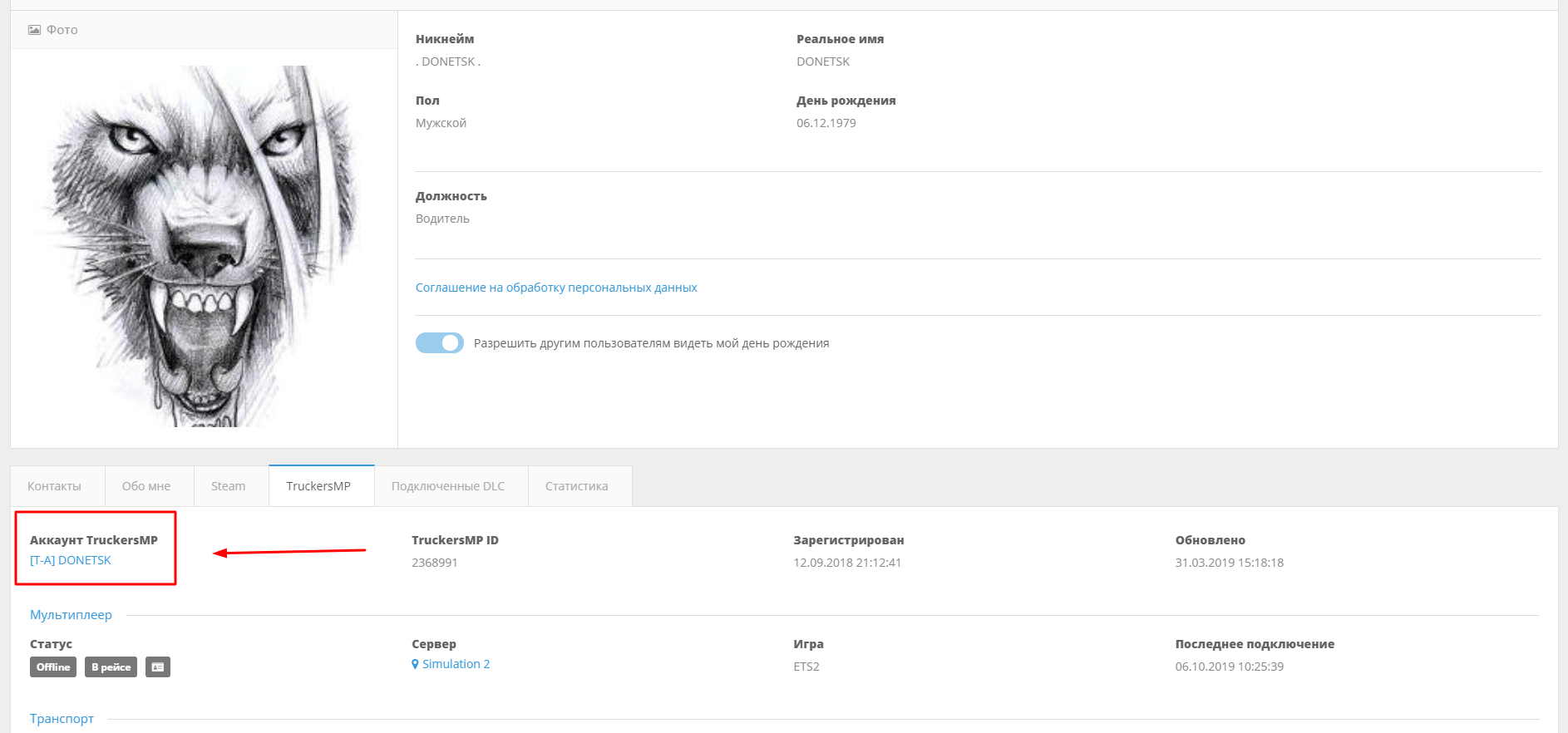Click the registration date 12.09.2018 21:12:41
Viewport: 1568px width, 733px height.
click(x=847, y=563)
